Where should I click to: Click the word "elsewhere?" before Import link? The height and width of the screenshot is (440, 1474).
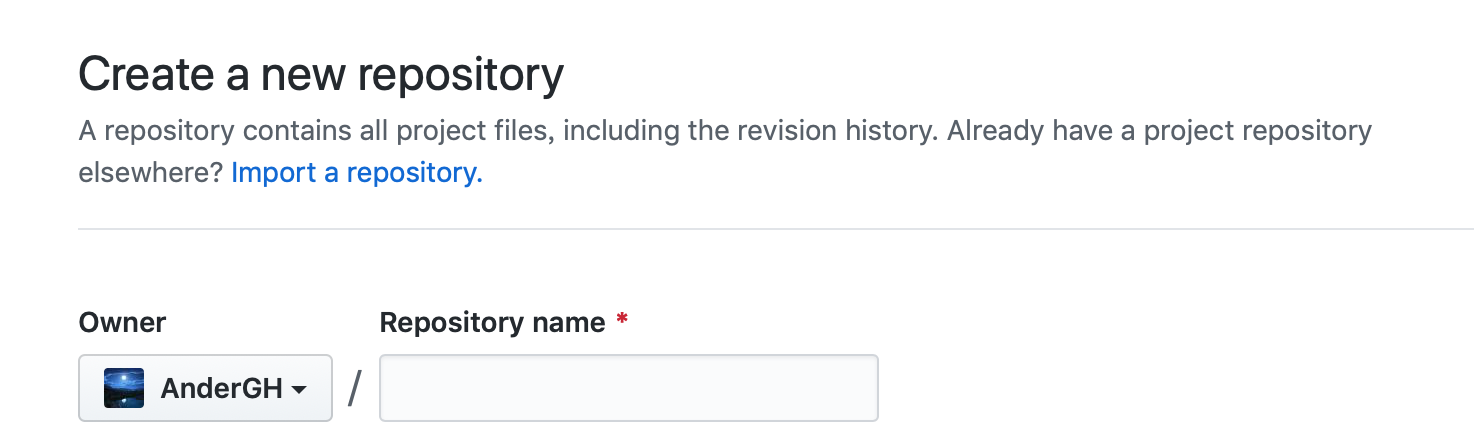point(151,173)
